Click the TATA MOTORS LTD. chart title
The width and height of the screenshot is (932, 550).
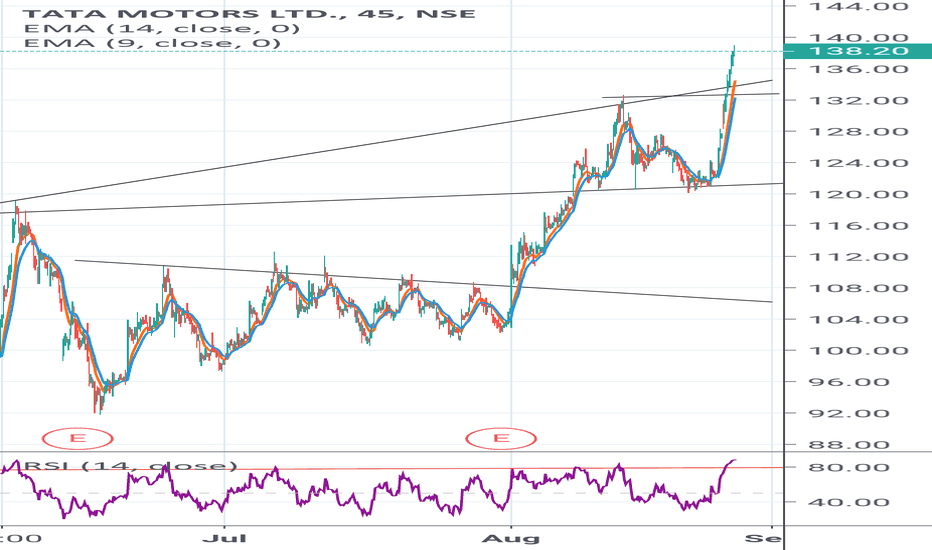click(x=249, y=13)
